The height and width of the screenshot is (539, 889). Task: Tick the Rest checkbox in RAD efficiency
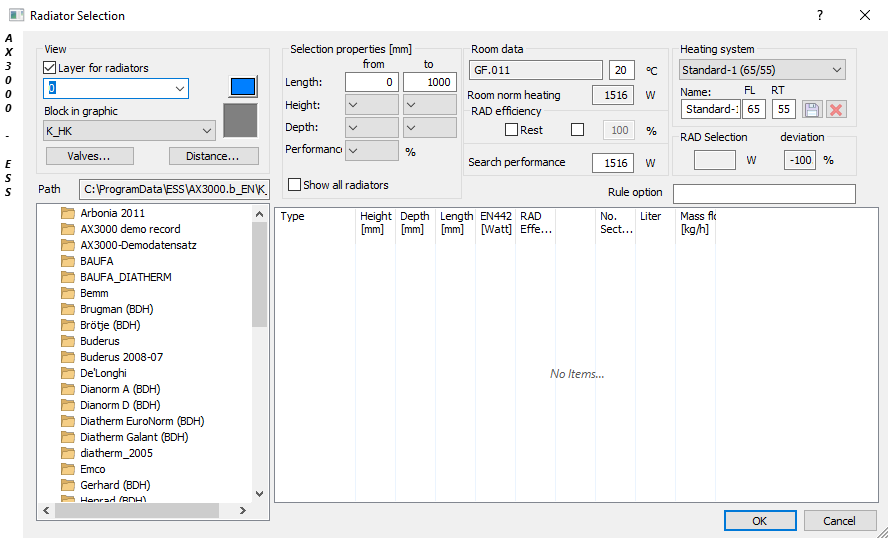pyautogui.click(x=511, y=130)
